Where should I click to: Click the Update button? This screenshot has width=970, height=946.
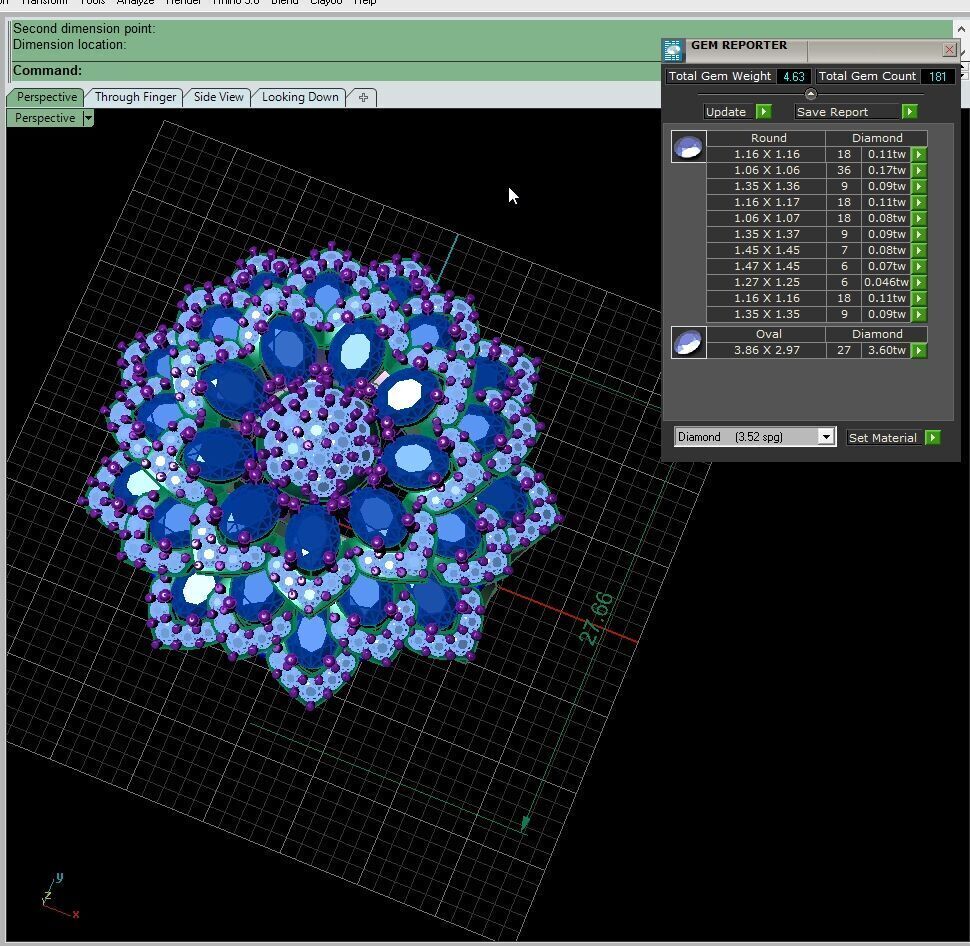click(729, 112)
